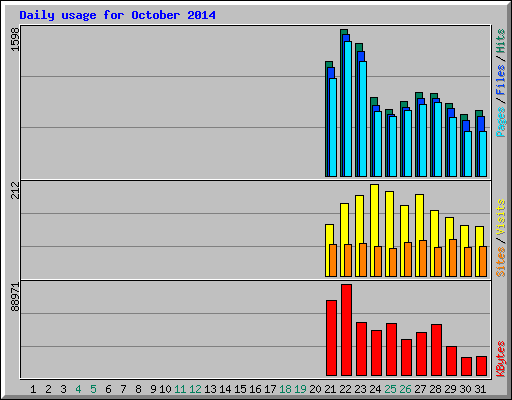Click the blue 'Files' legend label
512x400 pixels.
click(500, 80)
